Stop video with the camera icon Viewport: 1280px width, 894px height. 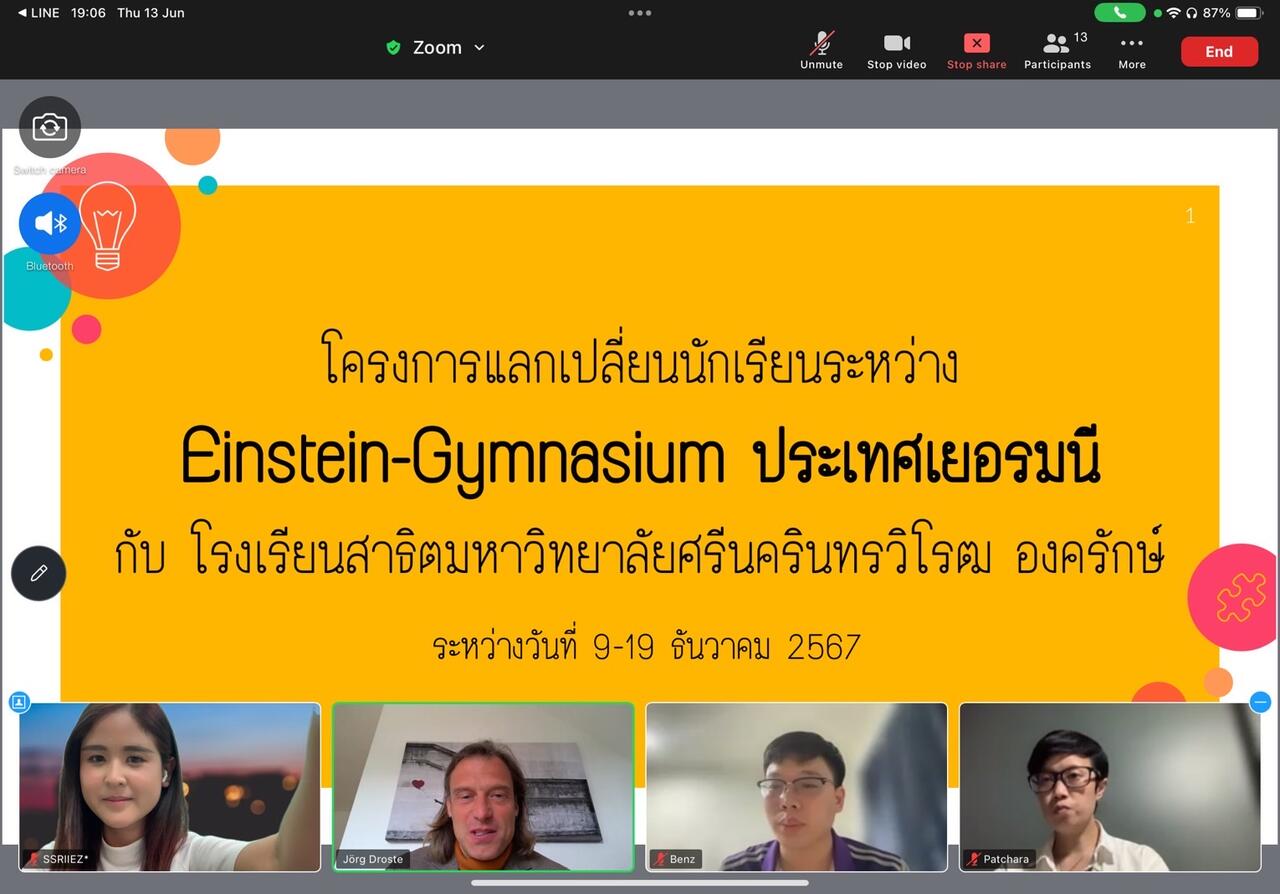[896, 50]
